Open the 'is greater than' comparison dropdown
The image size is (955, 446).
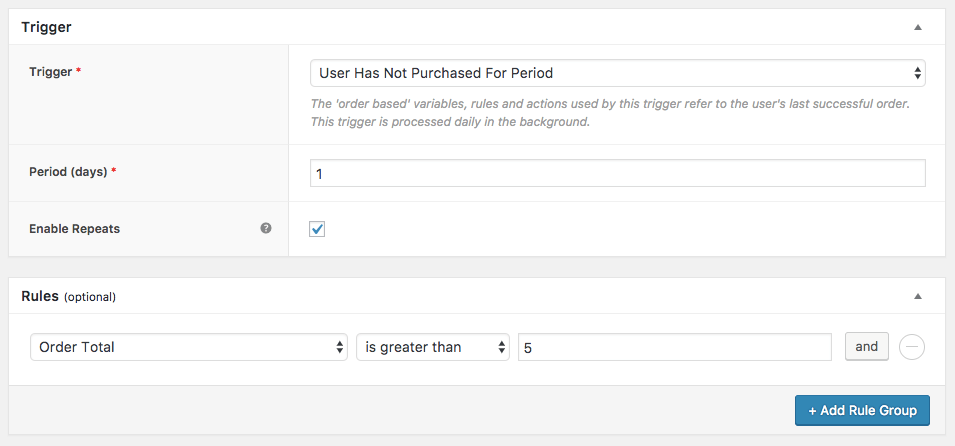tap(433, 347)
